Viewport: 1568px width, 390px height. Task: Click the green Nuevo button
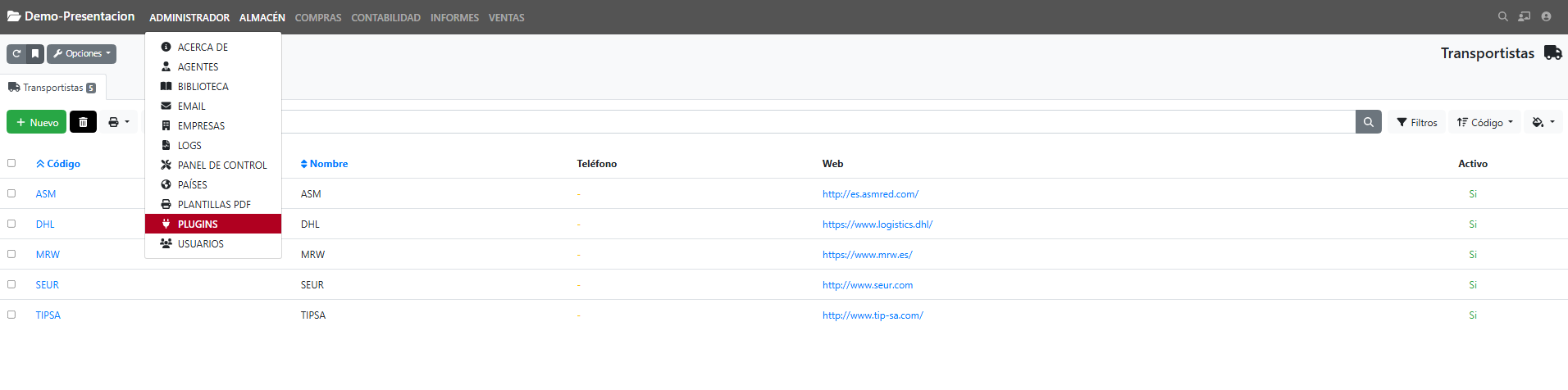coord(37,122)
